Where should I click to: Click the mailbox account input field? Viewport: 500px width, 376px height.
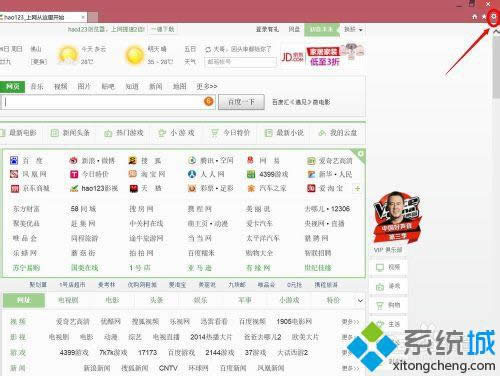tap(241, 62)
